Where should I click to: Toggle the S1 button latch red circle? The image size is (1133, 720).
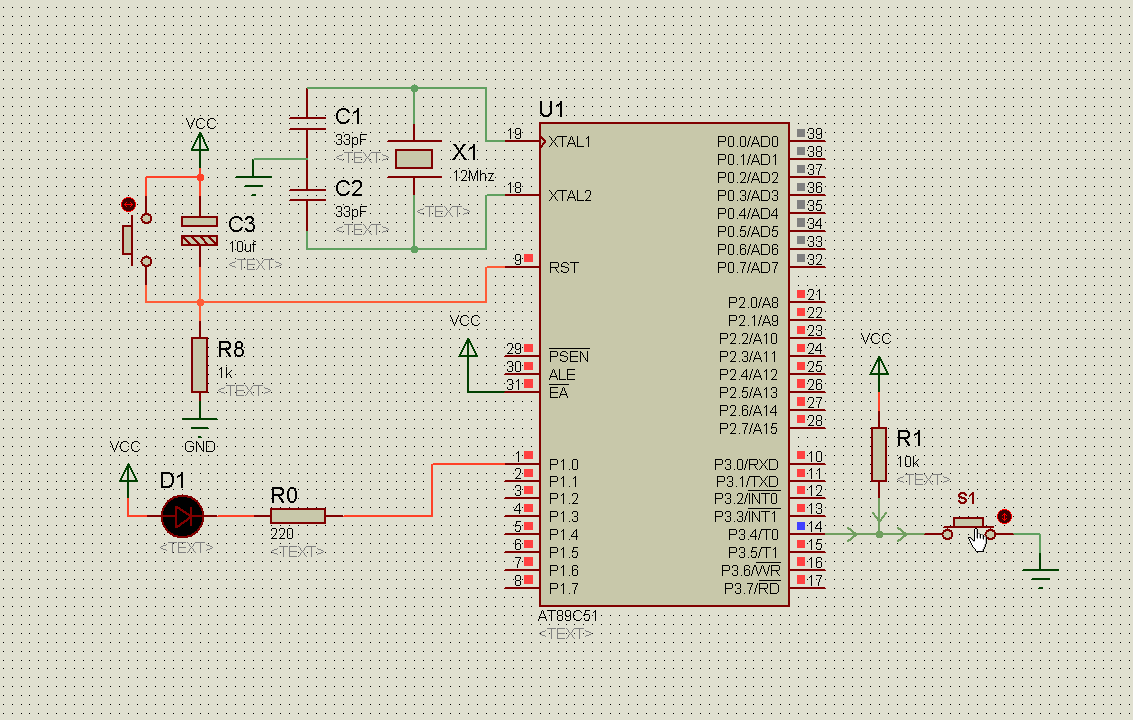coord(1004,516)
